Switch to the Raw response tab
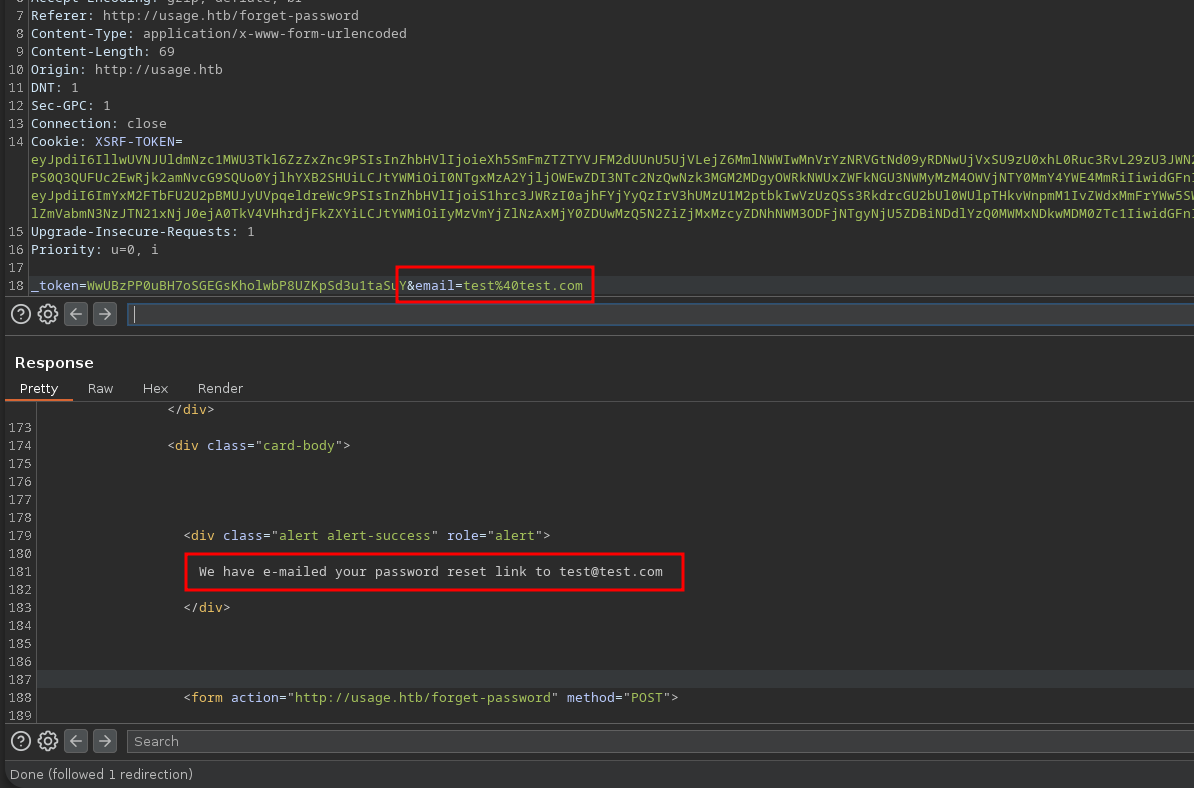The image size is (1194, 788). 100,388
